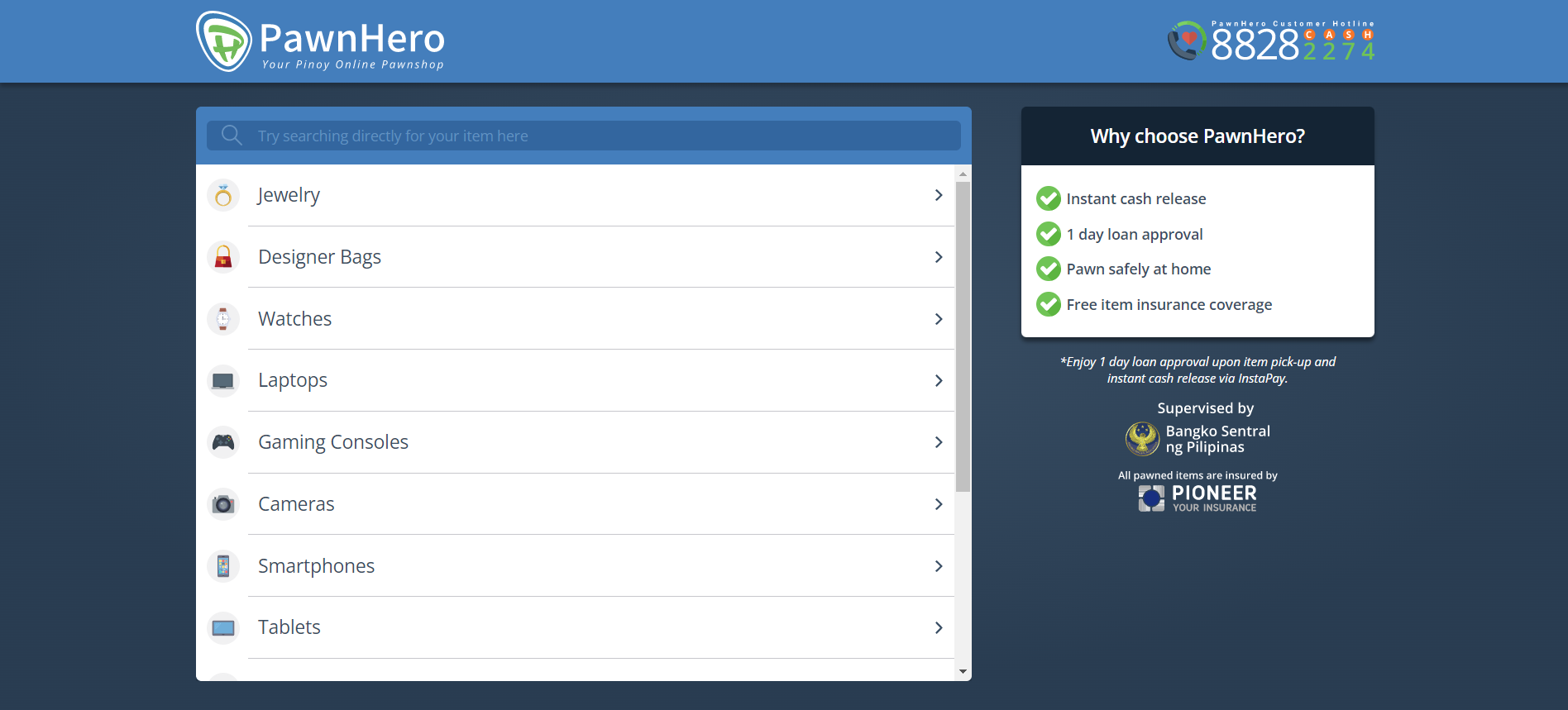The image size is (1568, 710).
Task: Click the scrollbar down arrow
Action: point(963,672)
